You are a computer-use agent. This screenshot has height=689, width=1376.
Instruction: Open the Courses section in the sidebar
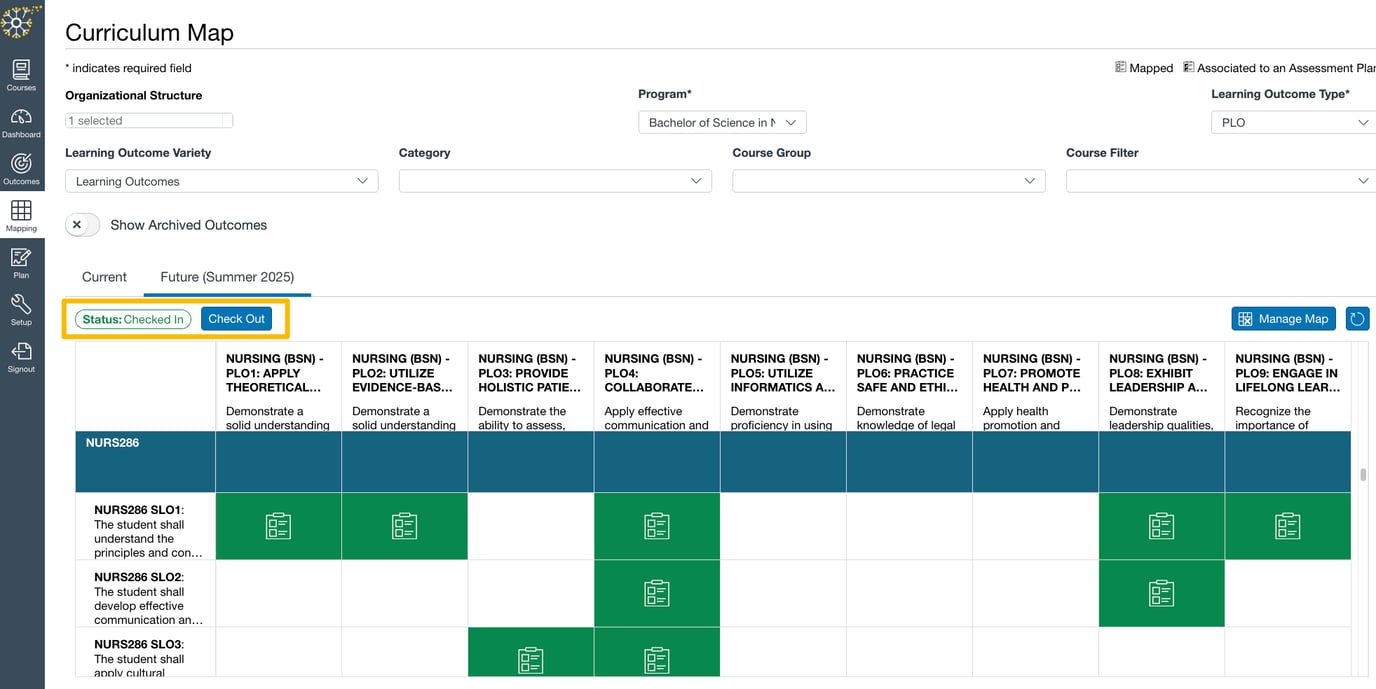(20, 70)
